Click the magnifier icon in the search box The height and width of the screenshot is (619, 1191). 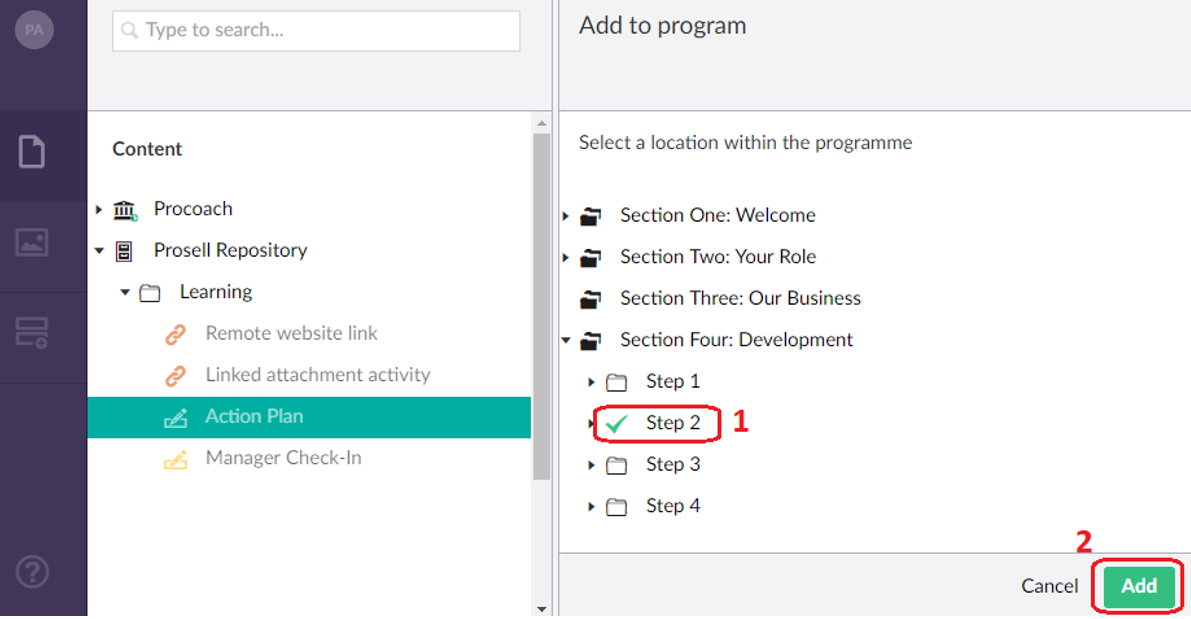point(129,31)
